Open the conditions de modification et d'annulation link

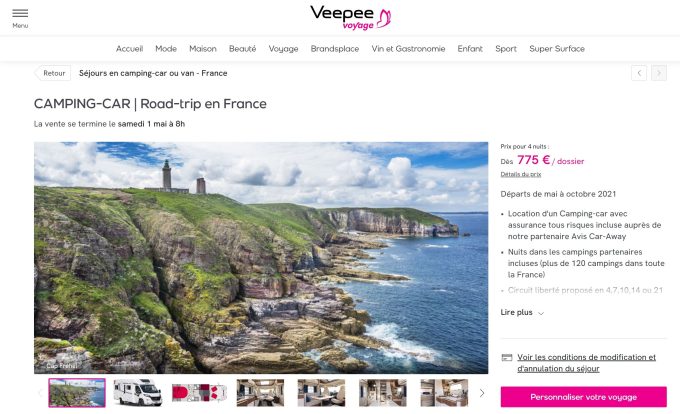pyautogui.click(x=586, y=363)
